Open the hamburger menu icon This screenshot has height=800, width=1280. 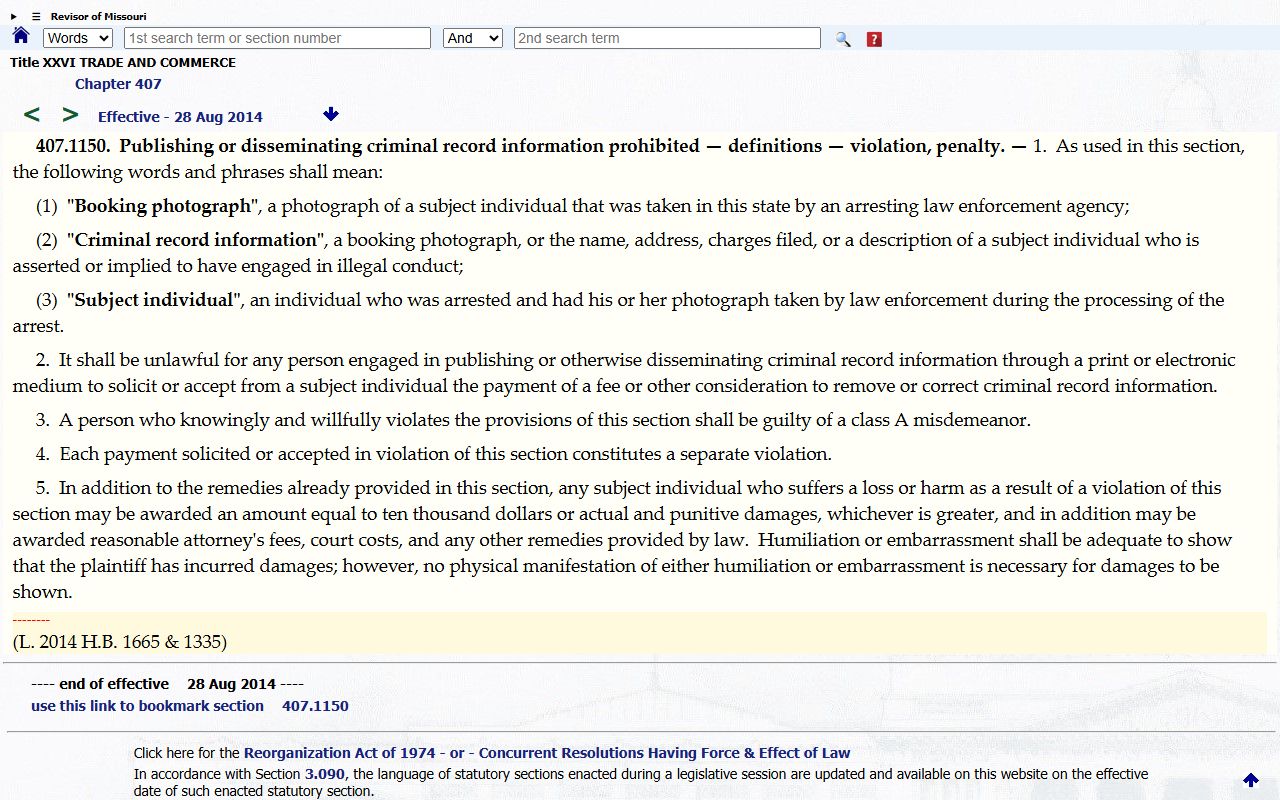pyautogui.click(x=36, y=16)
